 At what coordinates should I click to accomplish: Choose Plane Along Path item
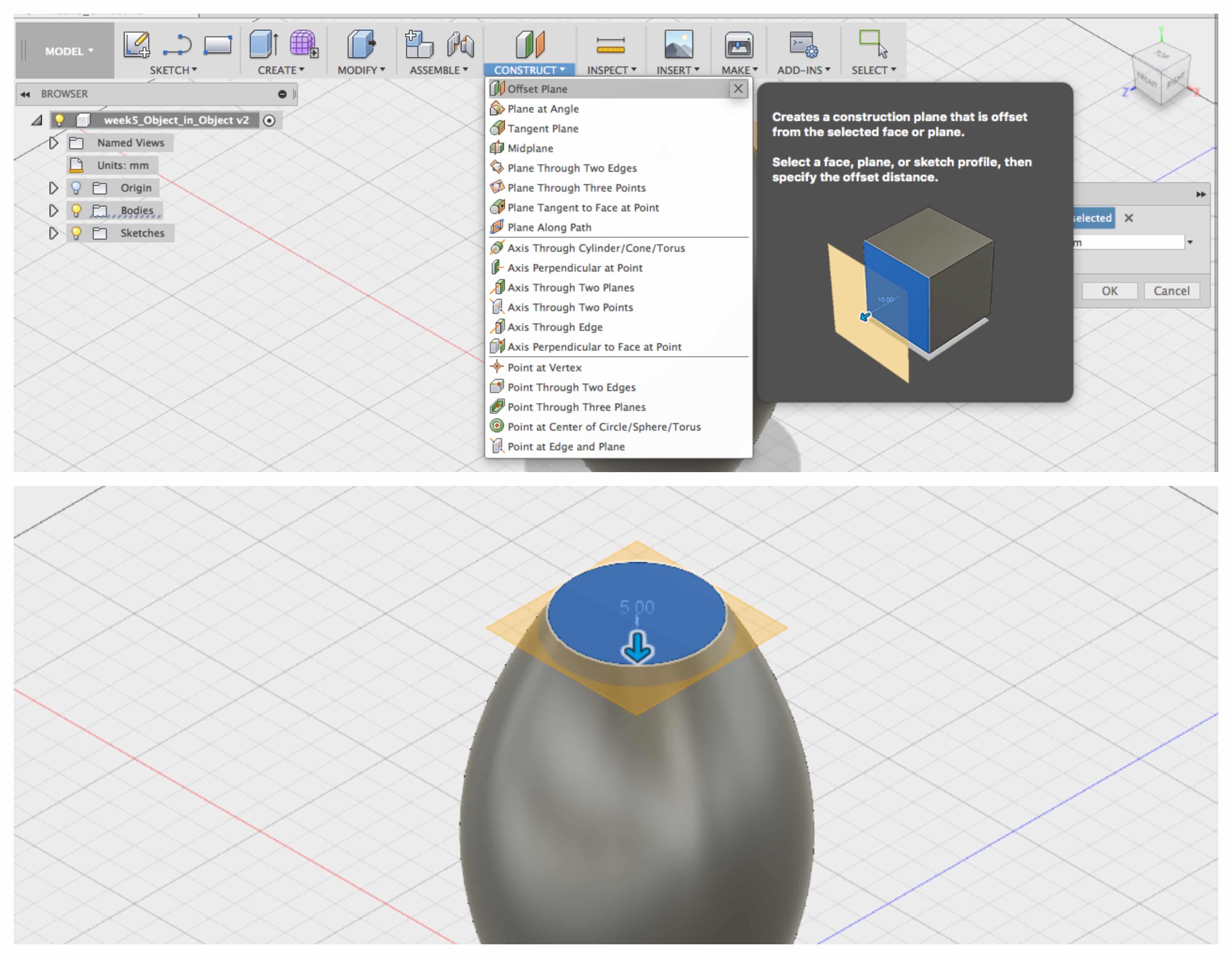pos(619,227)
